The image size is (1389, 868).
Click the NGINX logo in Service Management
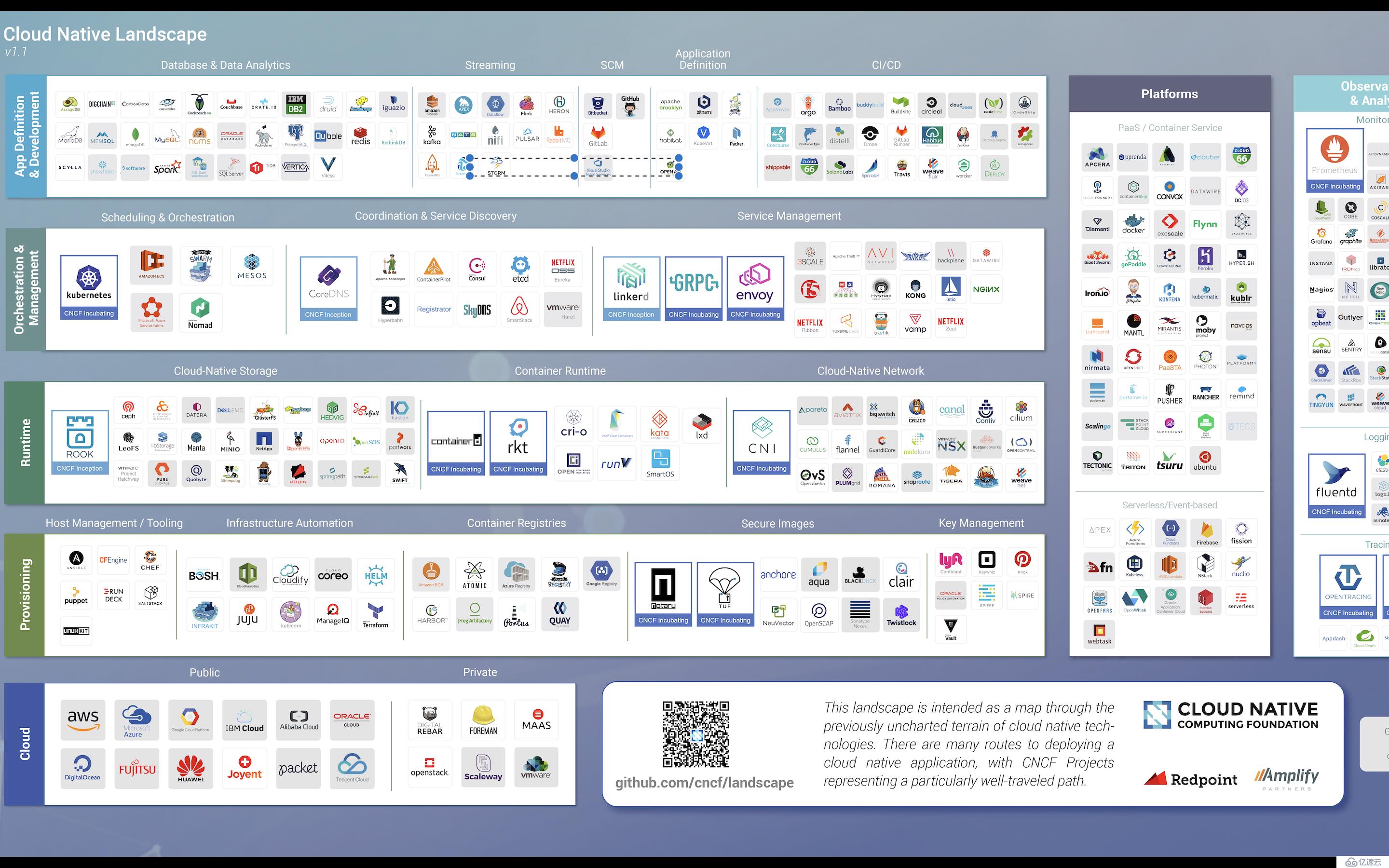(986, 289)
